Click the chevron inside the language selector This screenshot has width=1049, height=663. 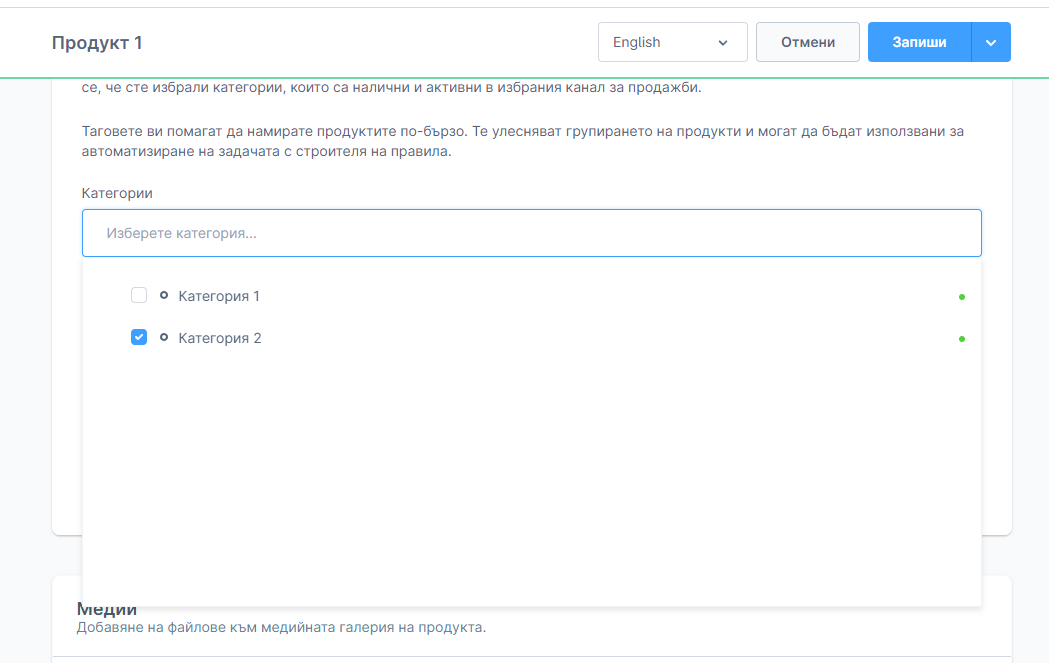coord(723,43)
